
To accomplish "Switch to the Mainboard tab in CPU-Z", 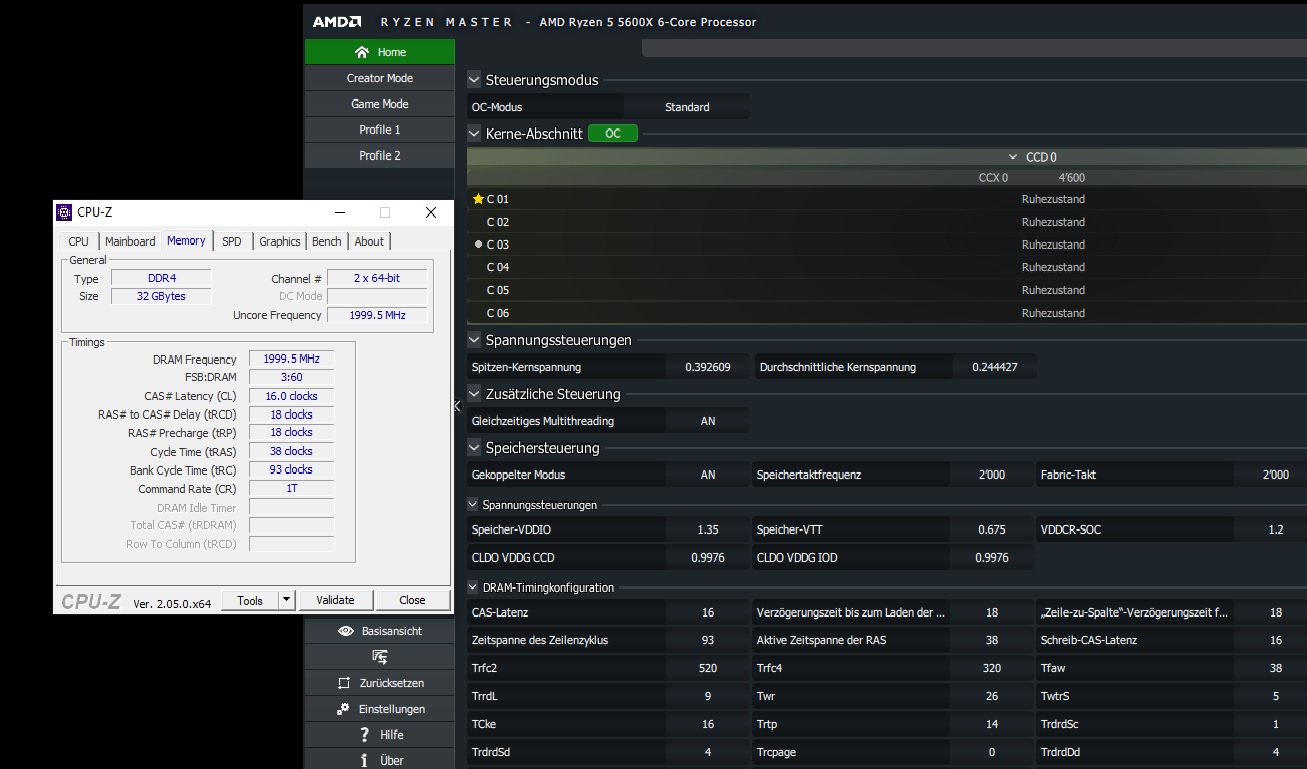I will click(130, 241).
